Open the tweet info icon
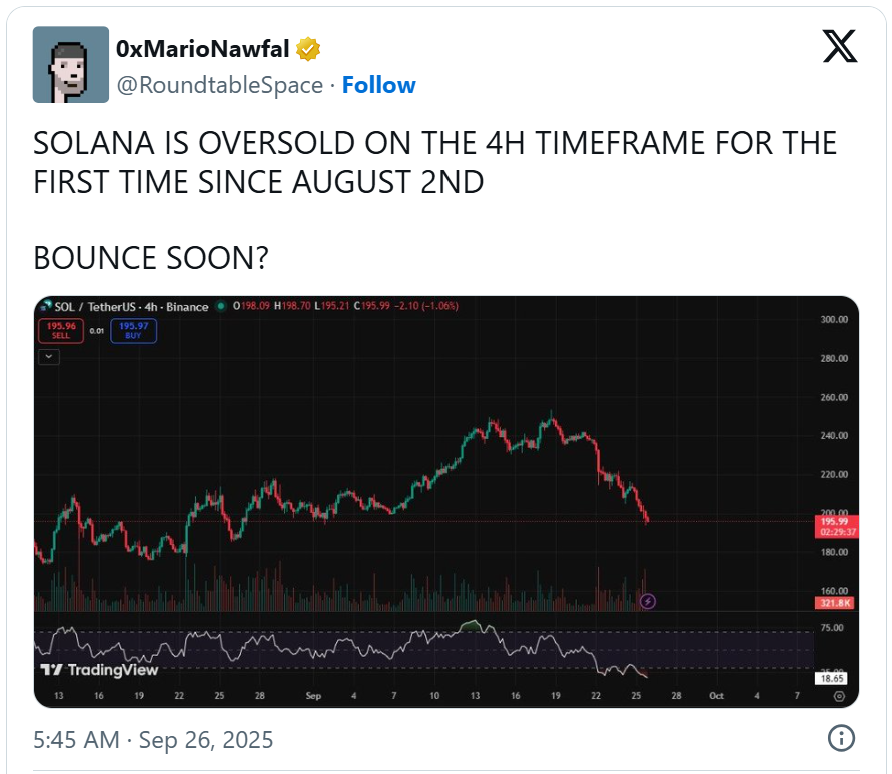This screenshot has height=774, width=892. tap(841, 739)
